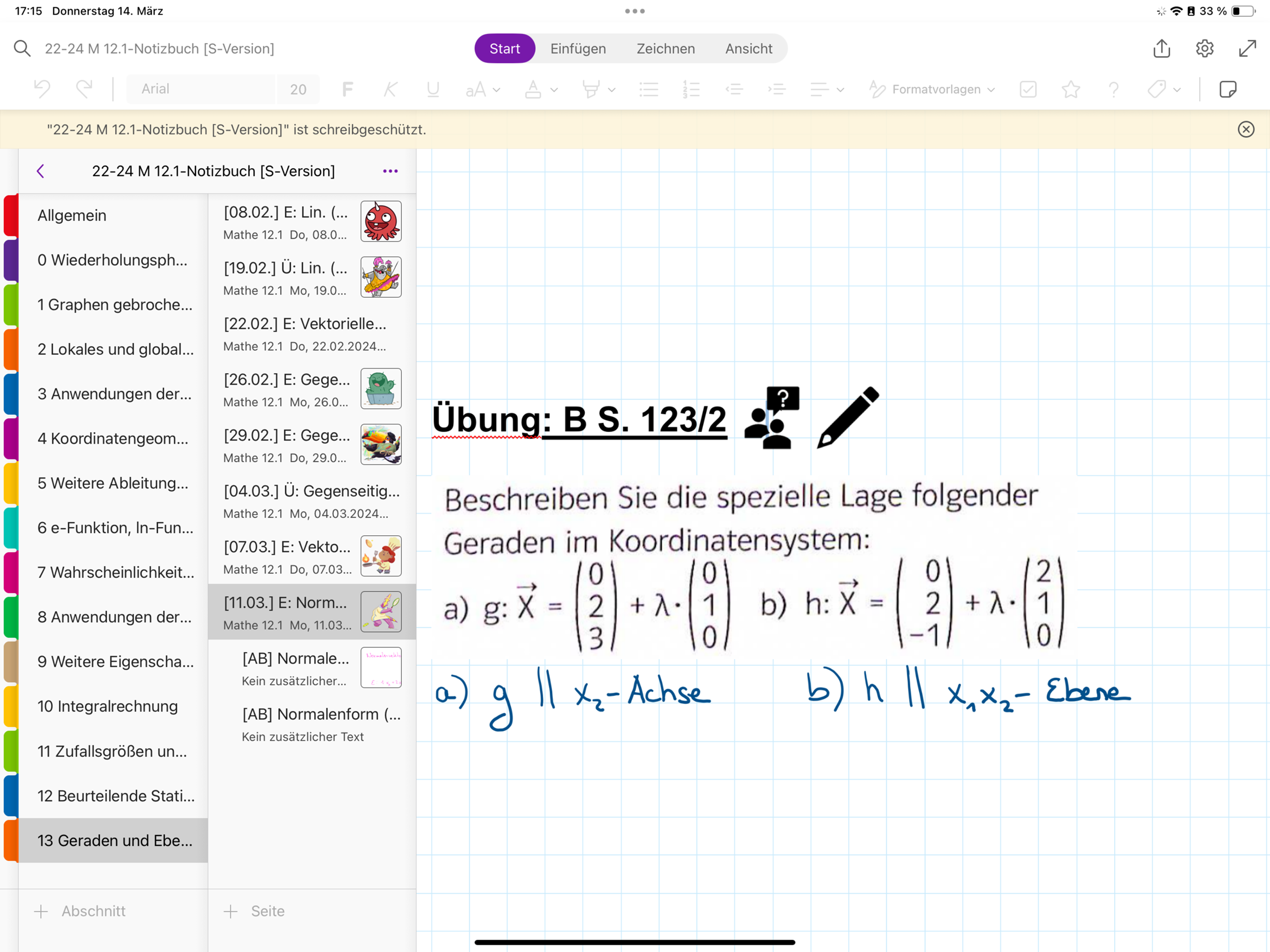
Task: Add new section with Abschnitt button
Action: pyautogui.click(x=80, y=911)
